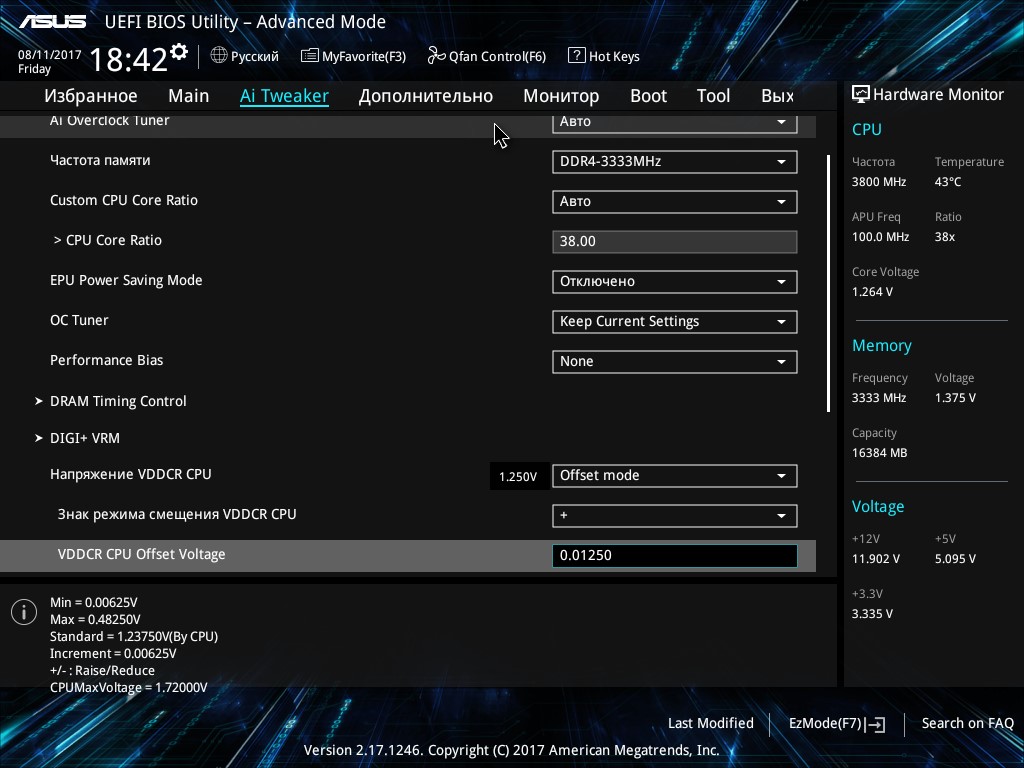Click the 18:42 clock display

129,60
